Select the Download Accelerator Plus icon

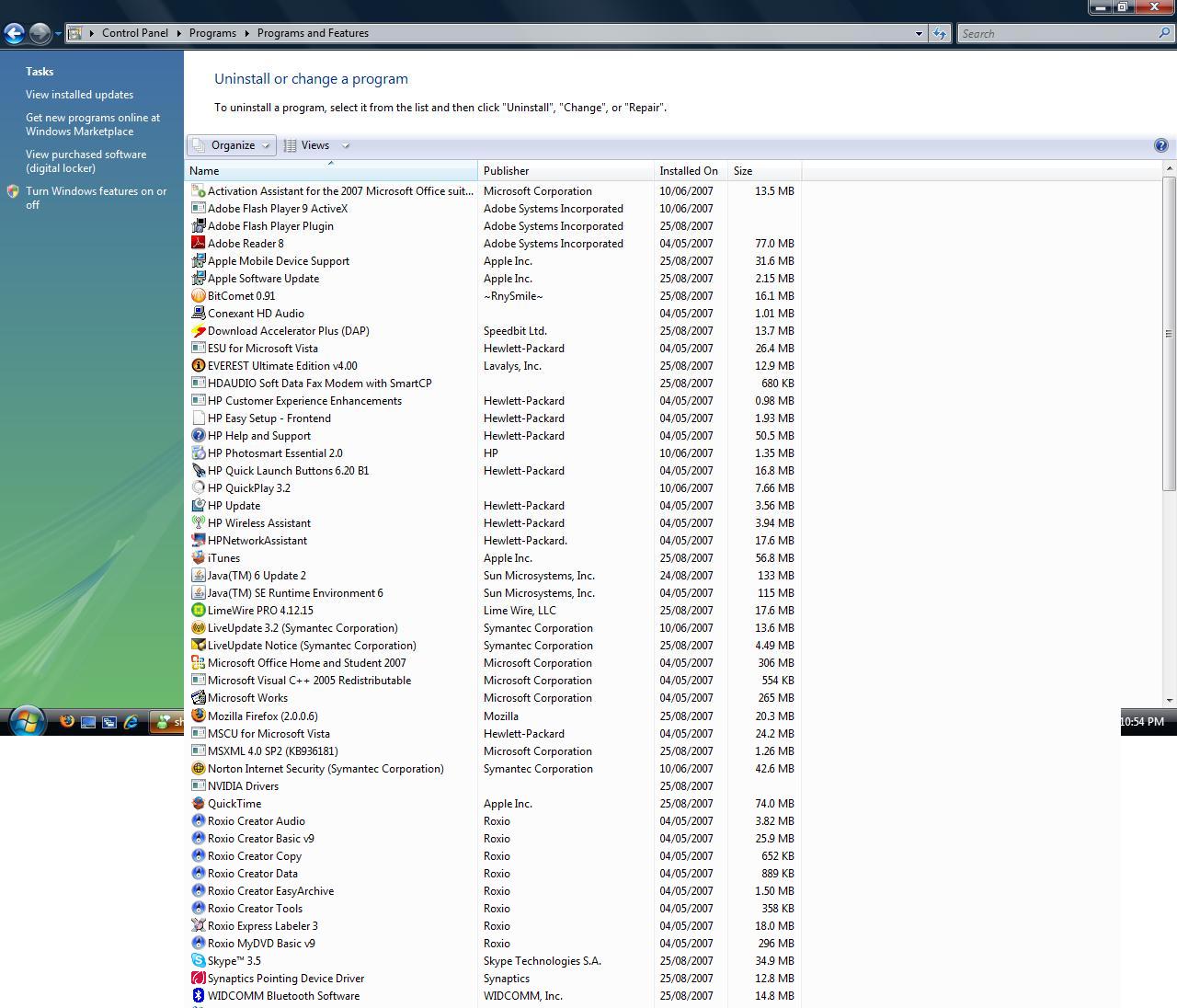click(198, 331)
